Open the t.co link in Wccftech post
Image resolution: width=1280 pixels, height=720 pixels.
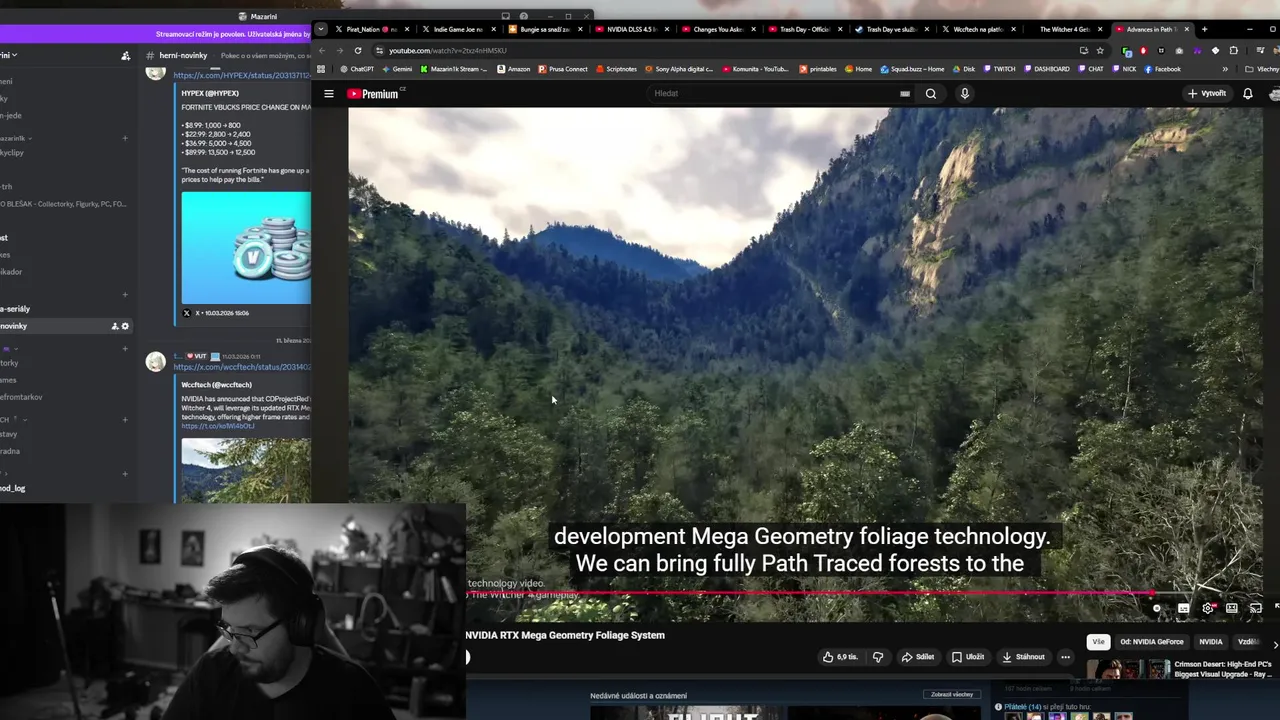[218, 426]
